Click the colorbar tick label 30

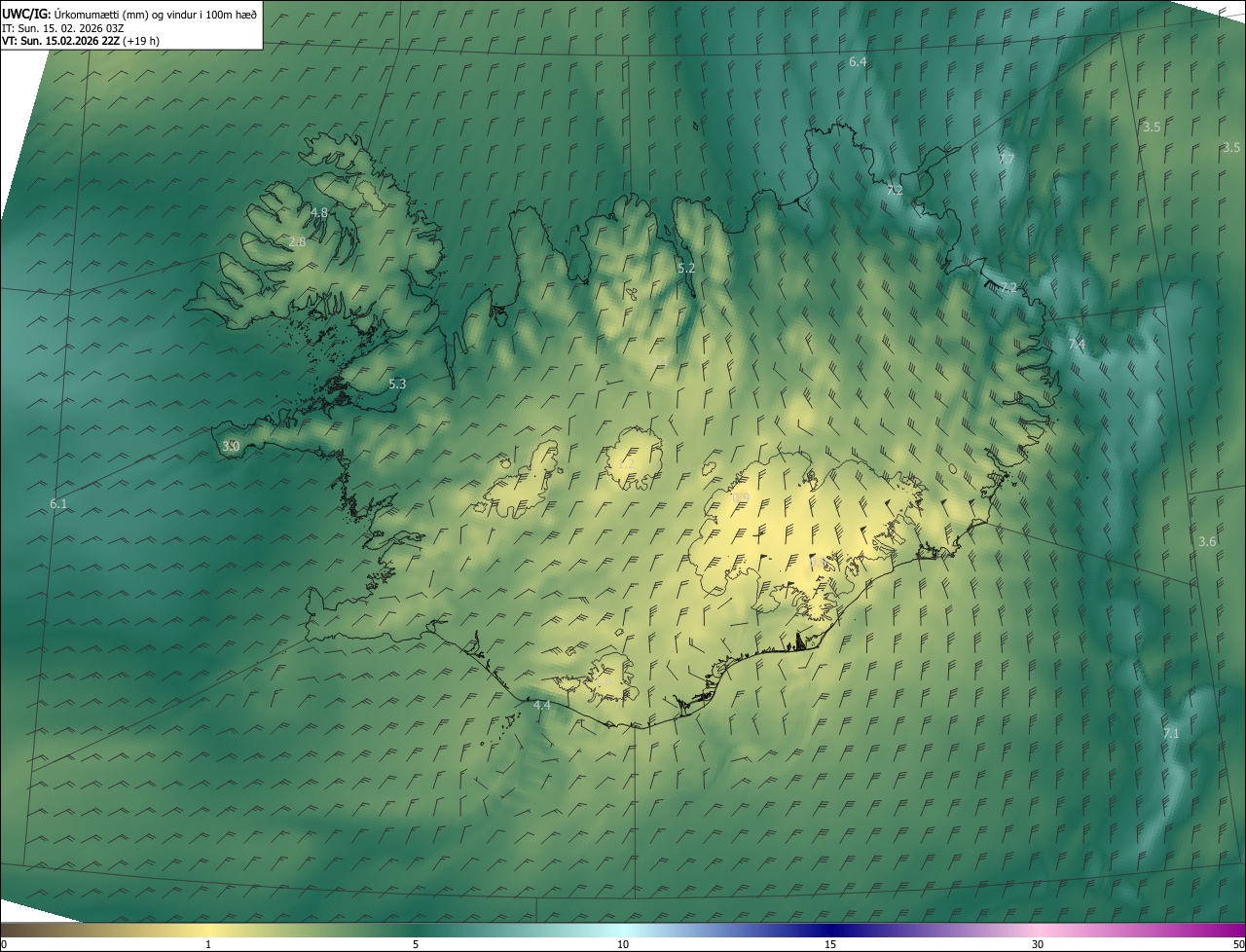[1038, 944]
